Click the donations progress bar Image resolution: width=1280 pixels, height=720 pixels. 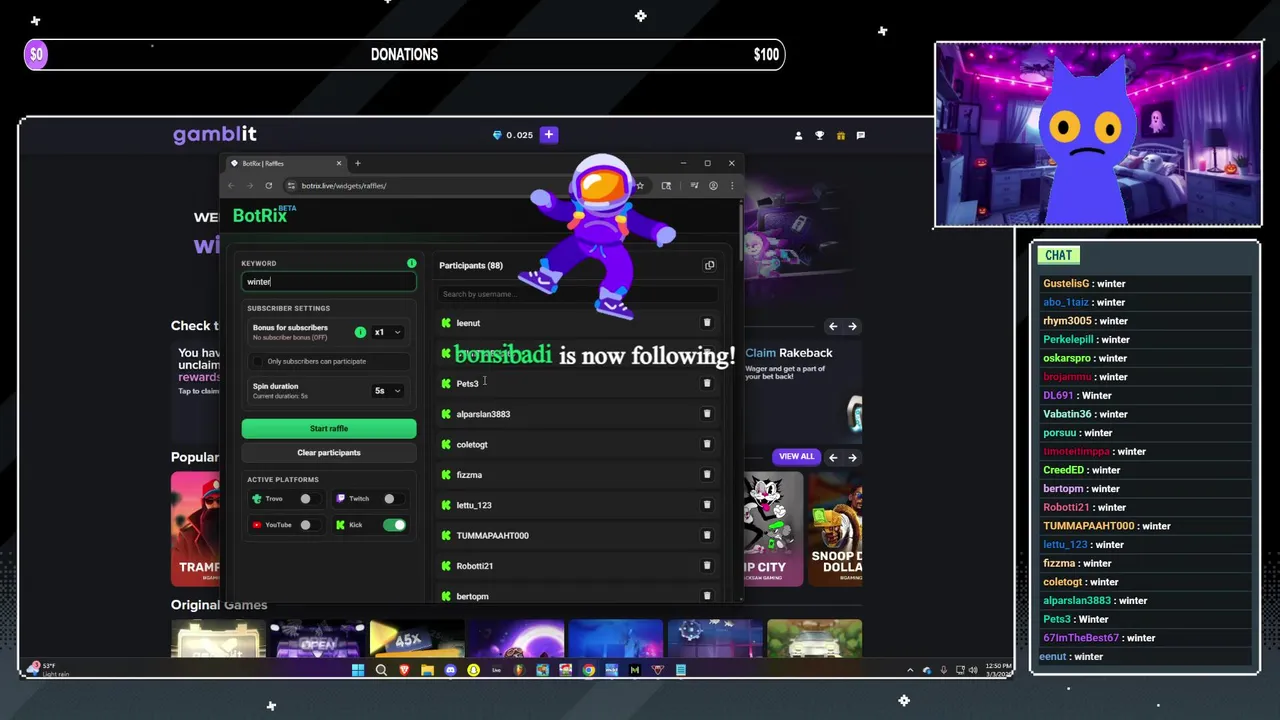[404, 55]
